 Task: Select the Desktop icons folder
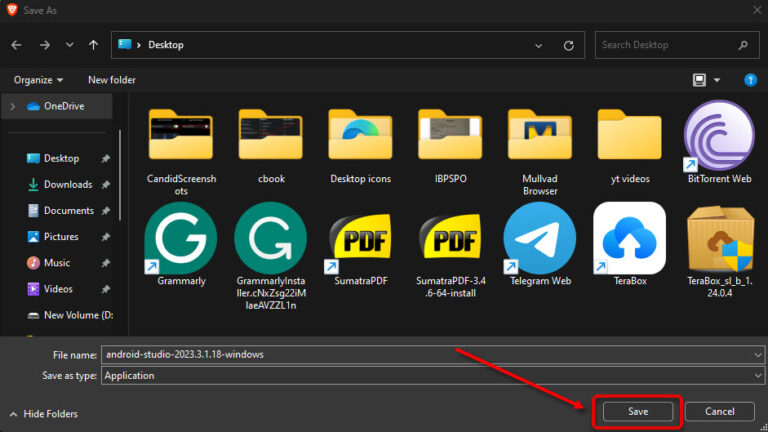click(360, 146)
